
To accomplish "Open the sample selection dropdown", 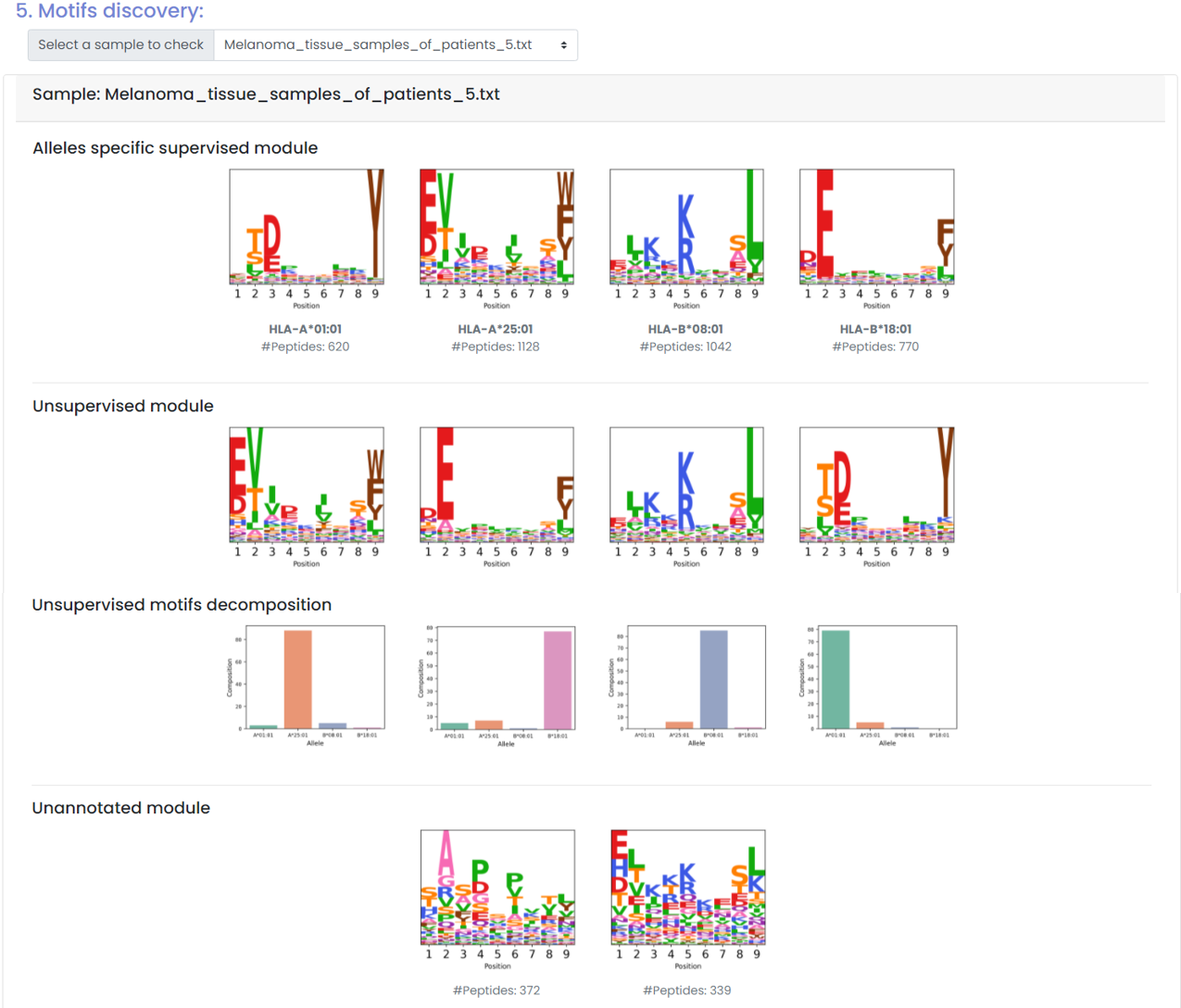I will pos(395,45).
